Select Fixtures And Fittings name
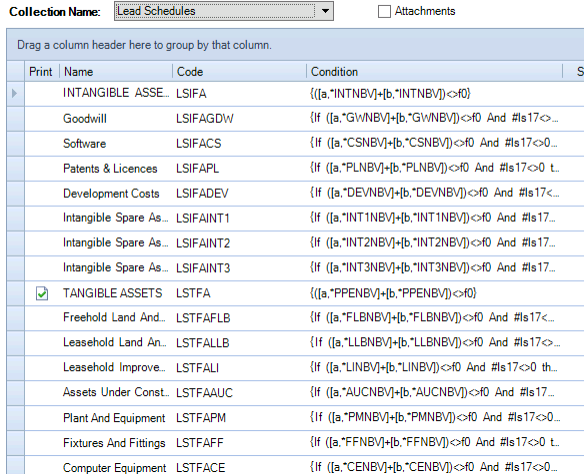The image size is (584, 474). click(114, 443)
